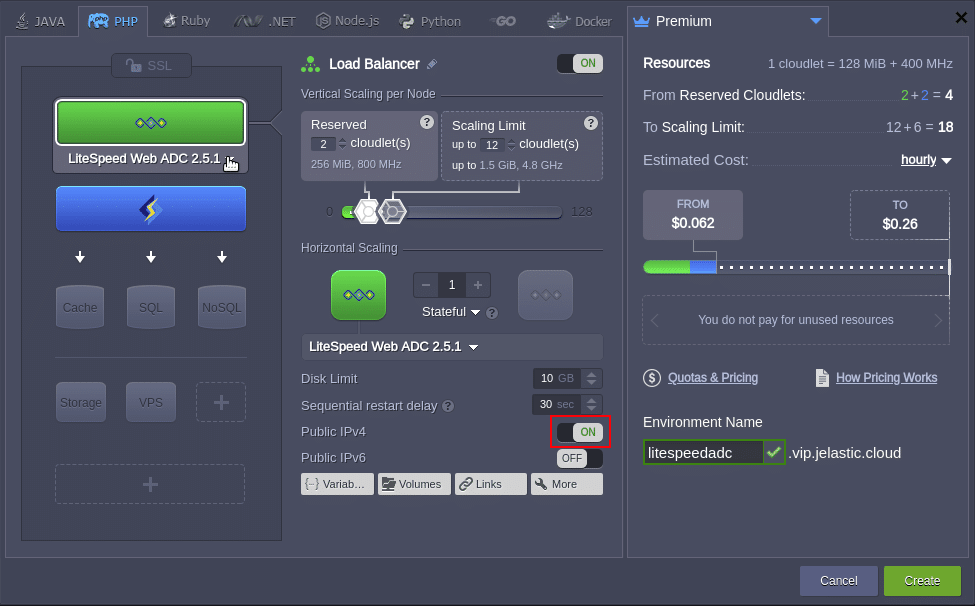This screenshot has height=606, width=975.
Task: Select the blue LiteSpeed application server block
Action: click(x=151, y=209)
